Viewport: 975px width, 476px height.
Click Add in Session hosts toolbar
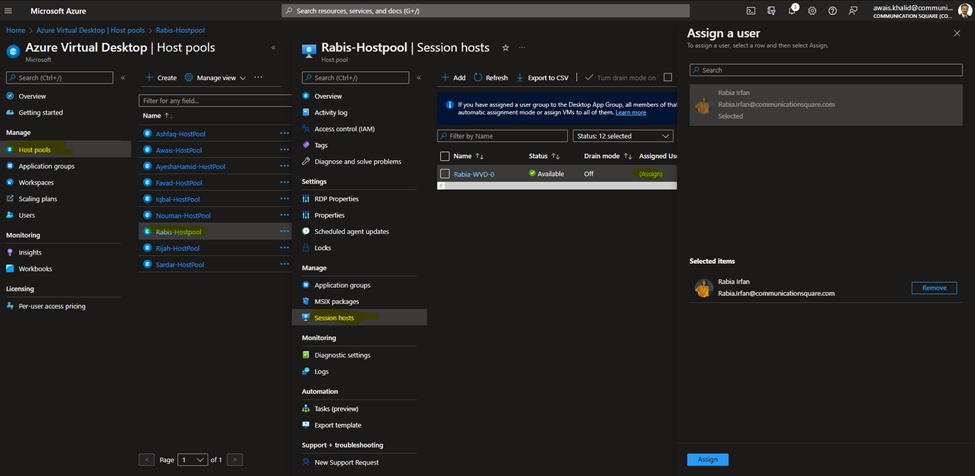[453, 78]
